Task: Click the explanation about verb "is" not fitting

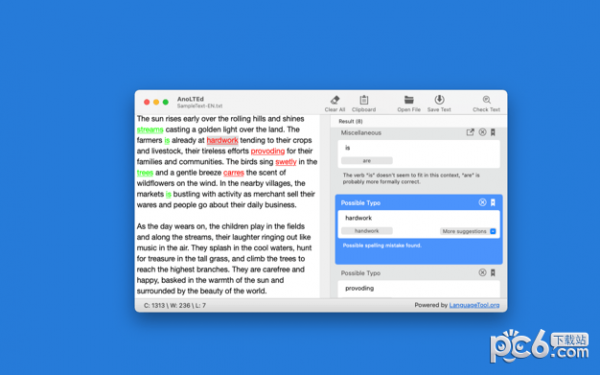Action: point(411,178)
